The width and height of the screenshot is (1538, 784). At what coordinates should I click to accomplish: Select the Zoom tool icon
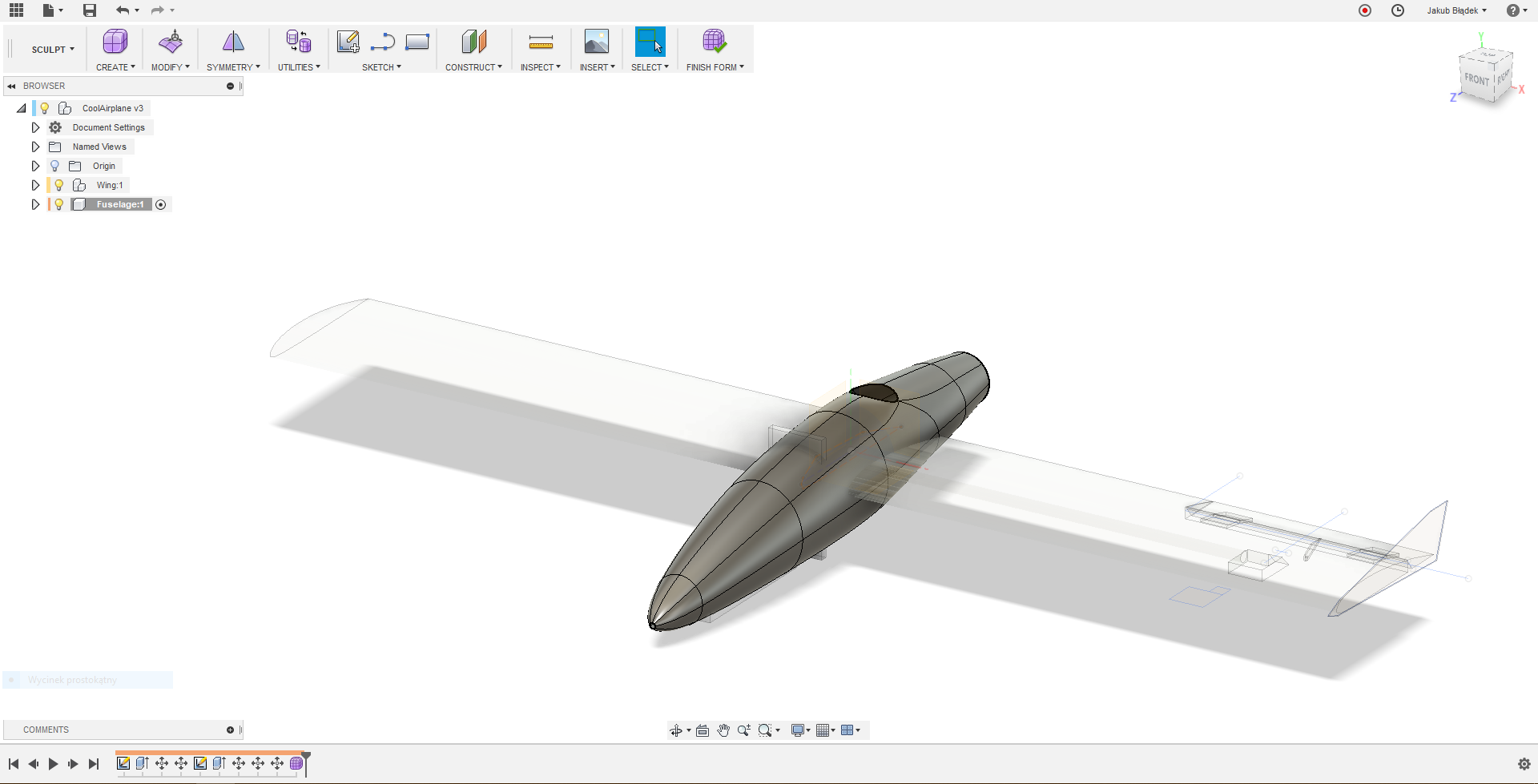[744, 730]
